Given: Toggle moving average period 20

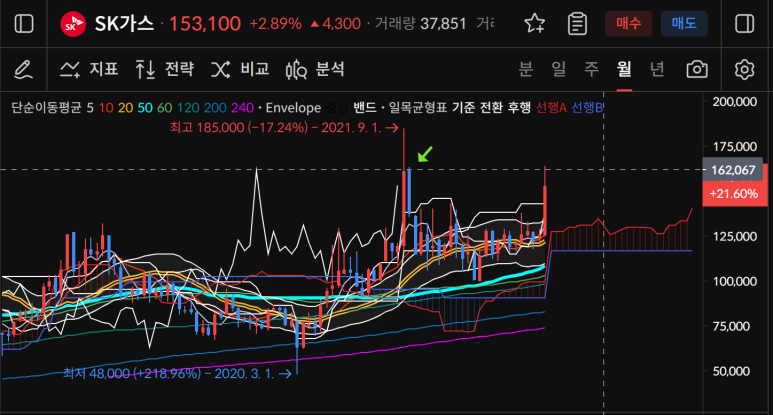Looking at the screenshot, I should [x=125, y=107].
